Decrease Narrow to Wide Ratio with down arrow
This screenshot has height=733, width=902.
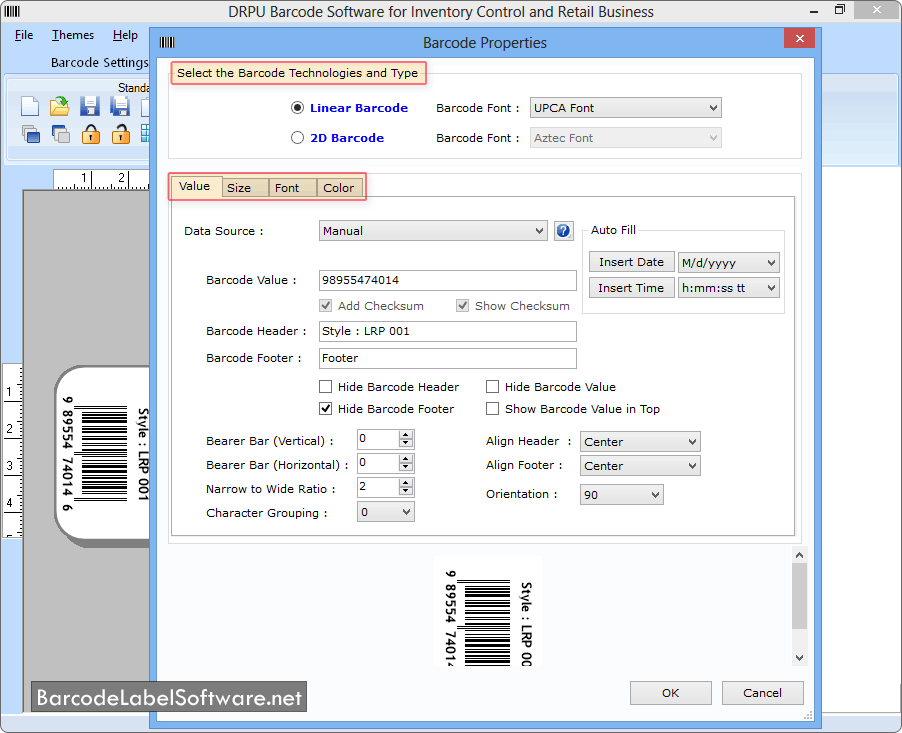click(406, 491)
